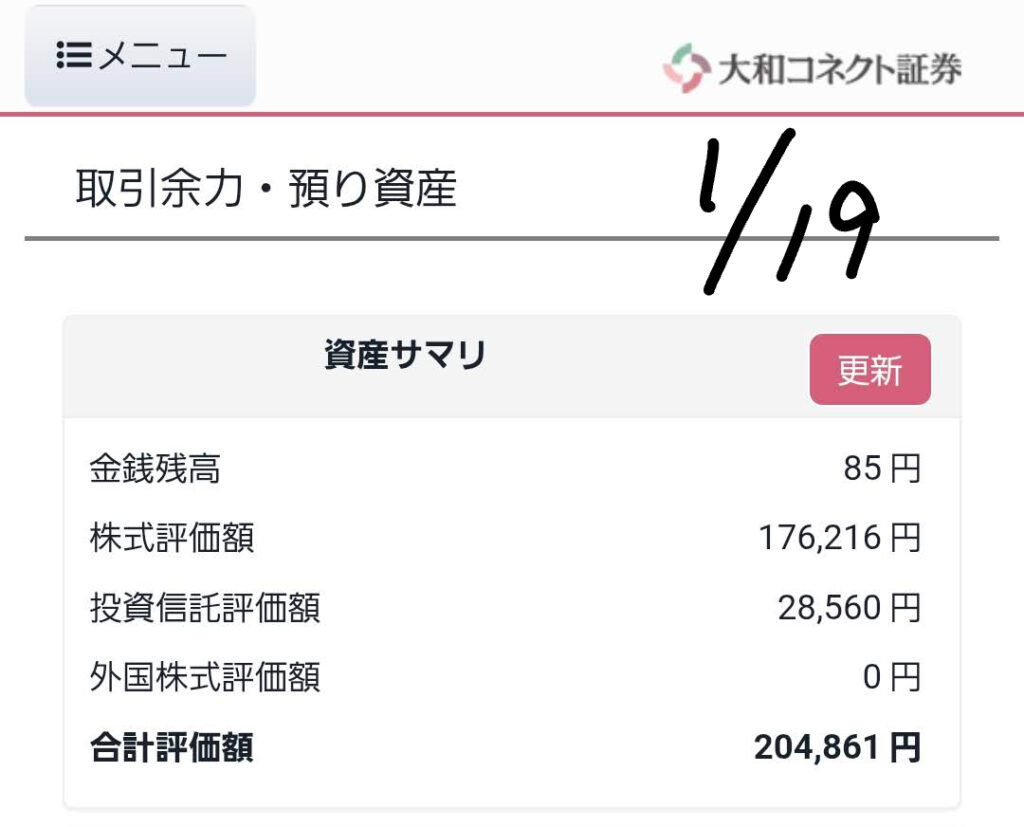Select the 金銭残高 row label
1024x827 pixels.
pyautogui.click(x=155, y=468)
